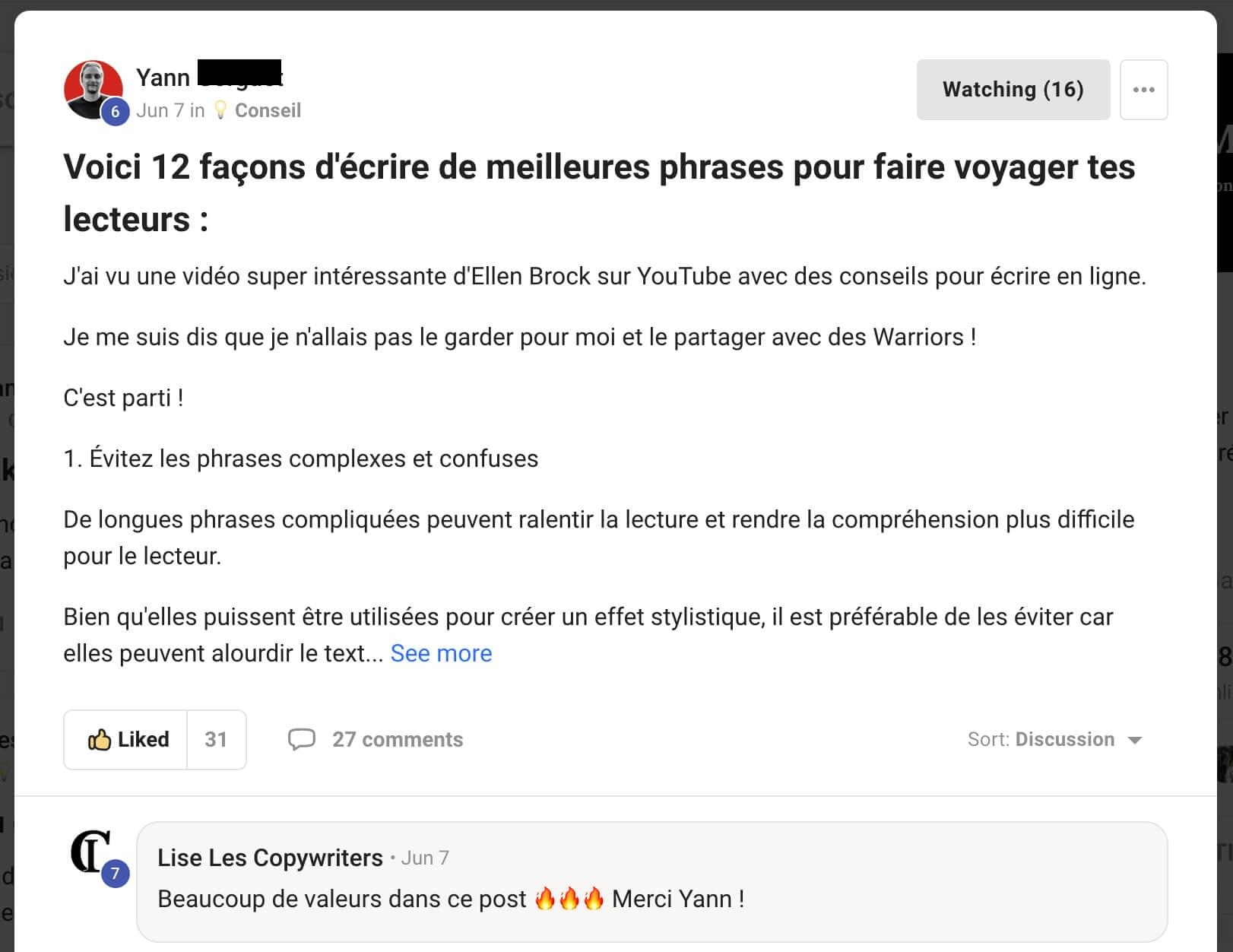This screenshot has height=952, width=1233.
Task: Click level 7 badge on Lise's avatar
Action: (x=115, y=873)
